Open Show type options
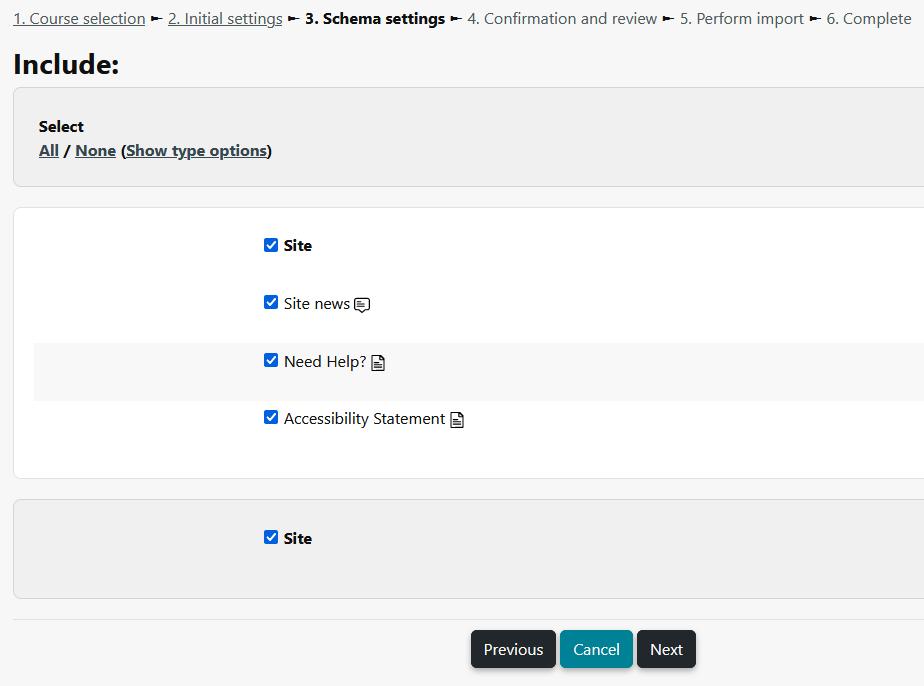The width and height of the screenshot is (924, 686). point(197,150)
